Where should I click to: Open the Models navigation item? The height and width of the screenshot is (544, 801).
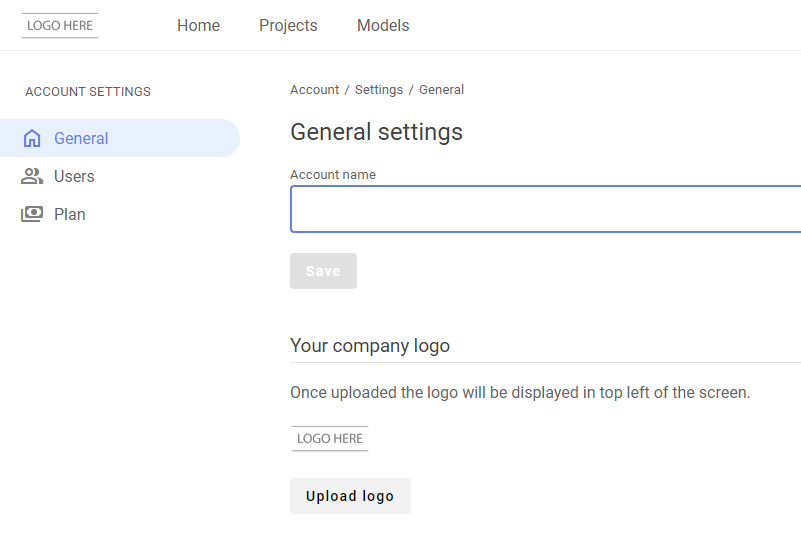tap(383, 26)
